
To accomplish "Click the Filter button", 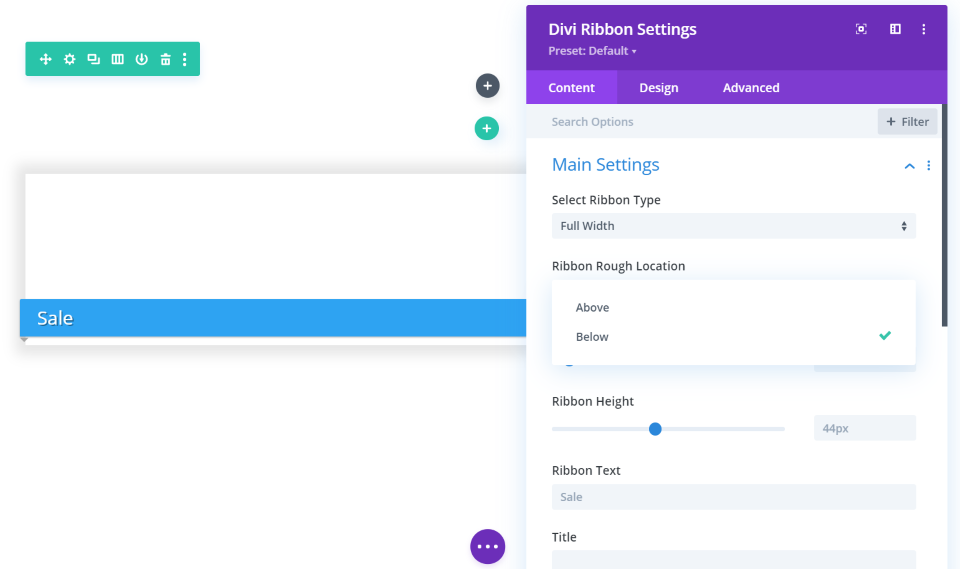I will [x=907, y=122].
